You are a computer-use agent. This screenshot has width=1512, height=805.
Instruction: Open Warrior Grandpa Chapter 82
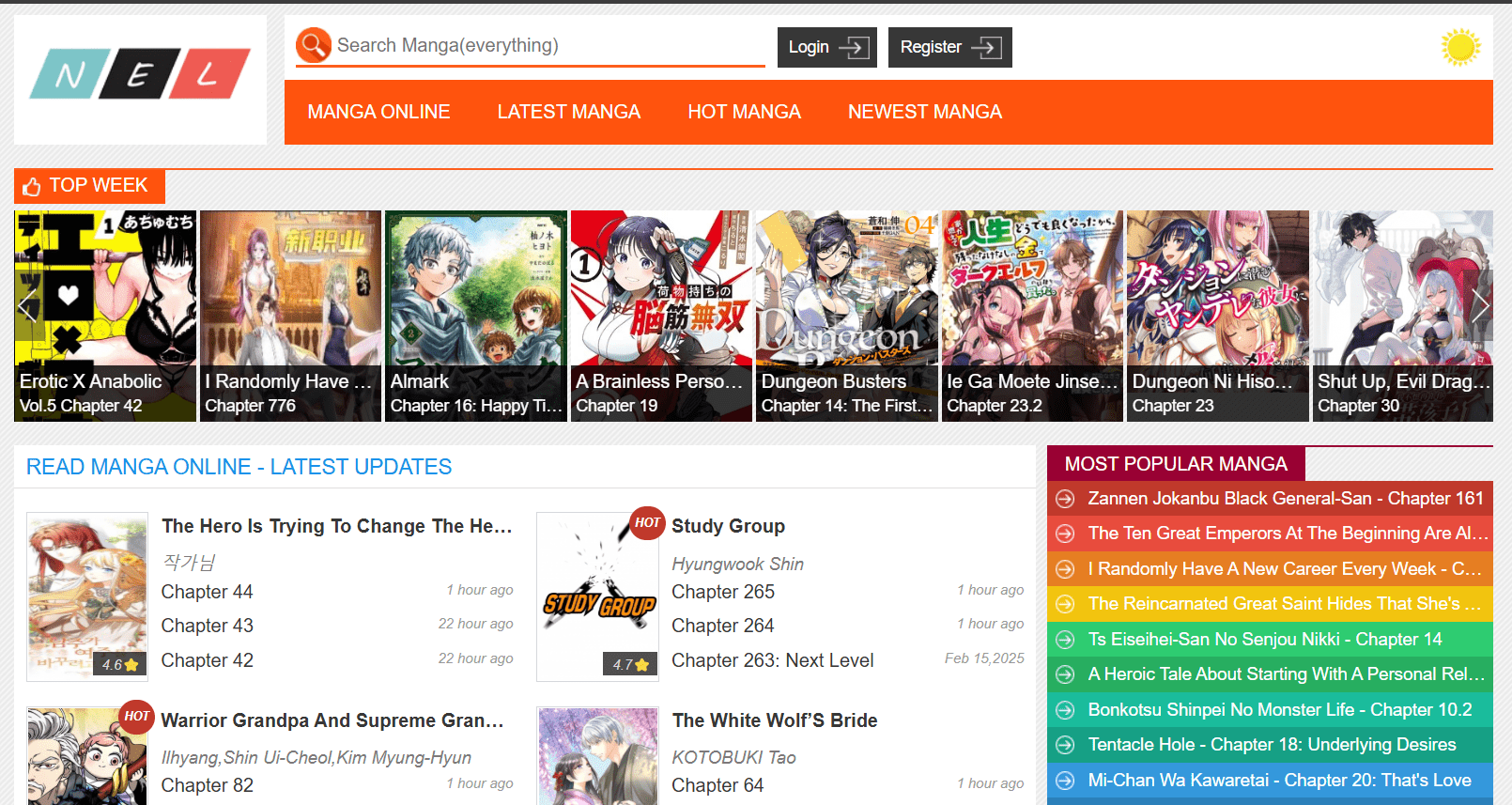(x=207, y=785)
